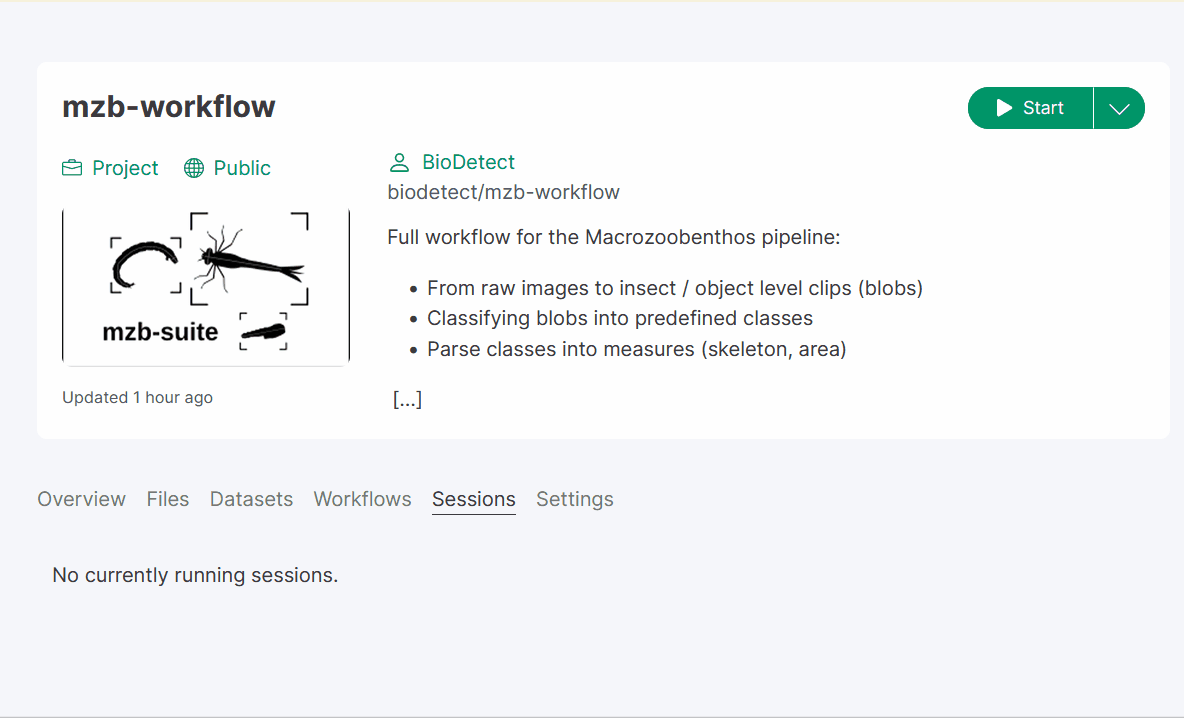This screenshot has width=1184, height=718.
Task: Click the user icon beside BioDetect
Action: pos(399,162)
